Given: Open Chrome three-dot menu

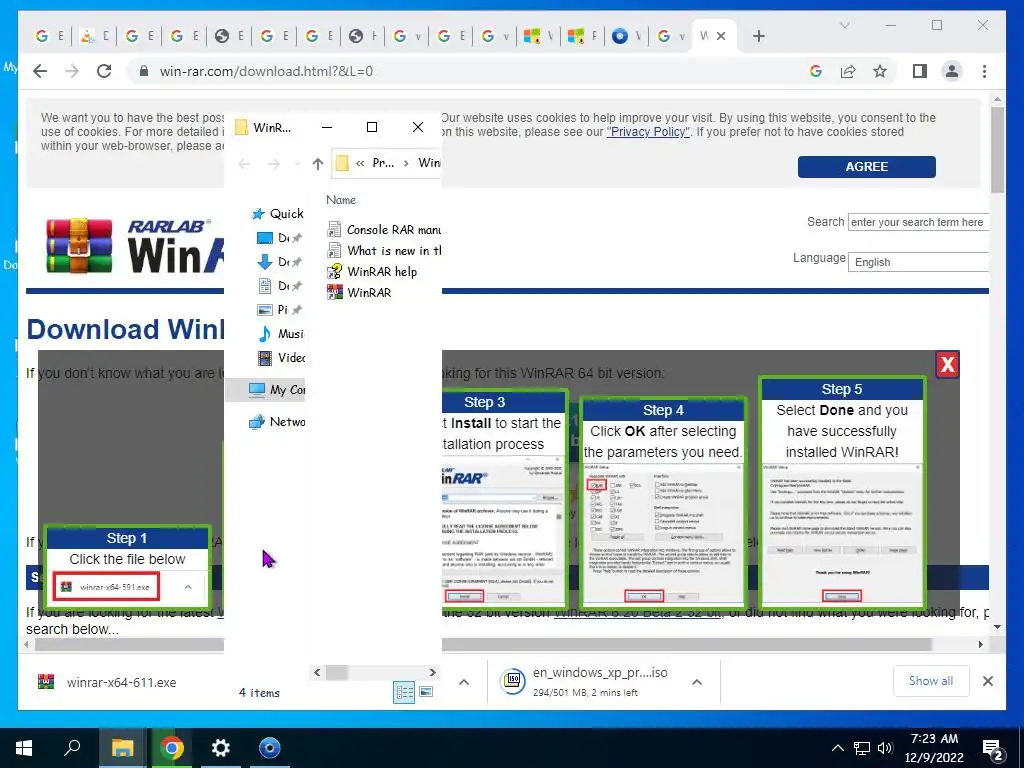Looking at the screenshot, I should pos(984,71).
